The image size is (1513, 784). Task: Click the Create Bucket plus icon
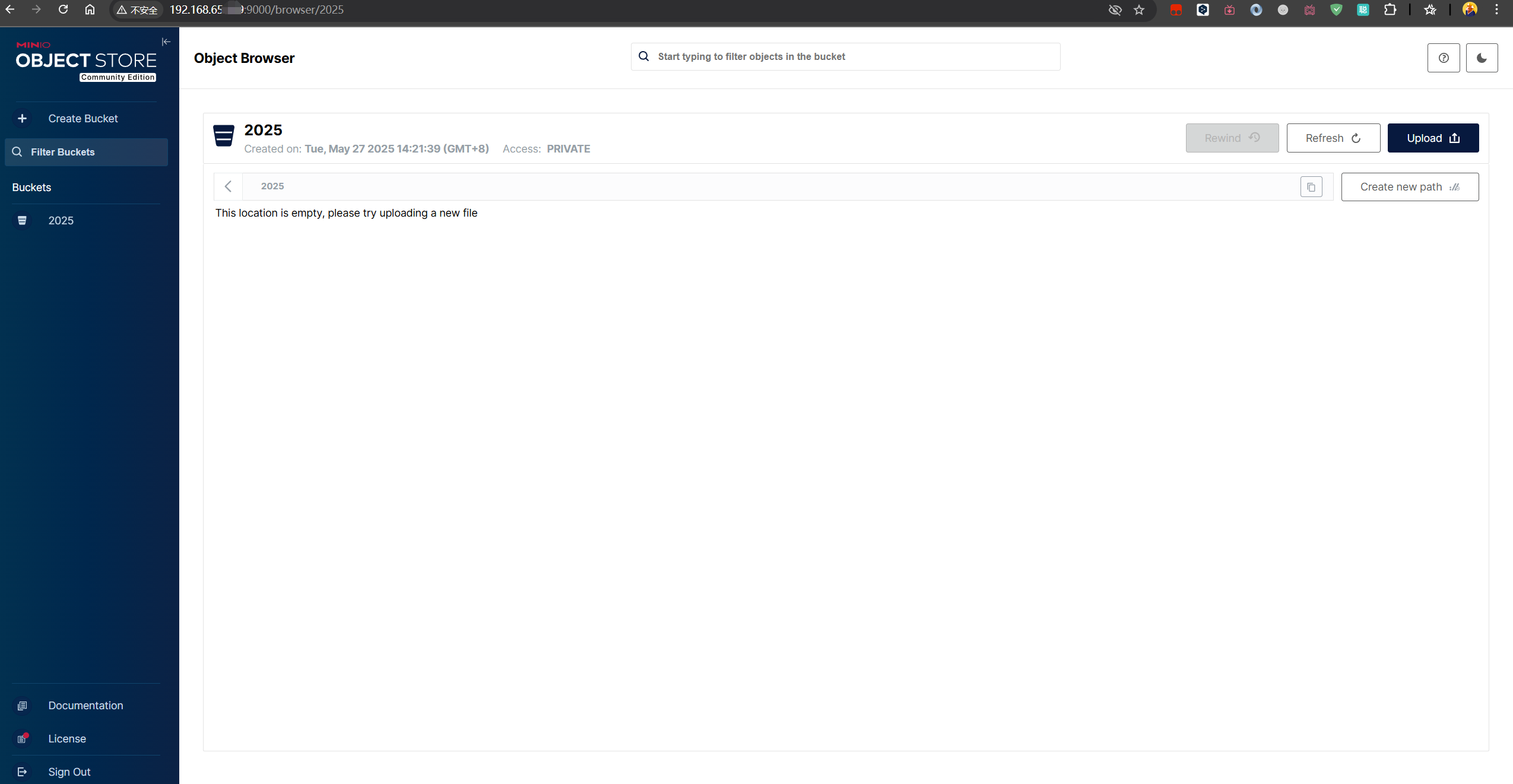[x=22, y=119]
